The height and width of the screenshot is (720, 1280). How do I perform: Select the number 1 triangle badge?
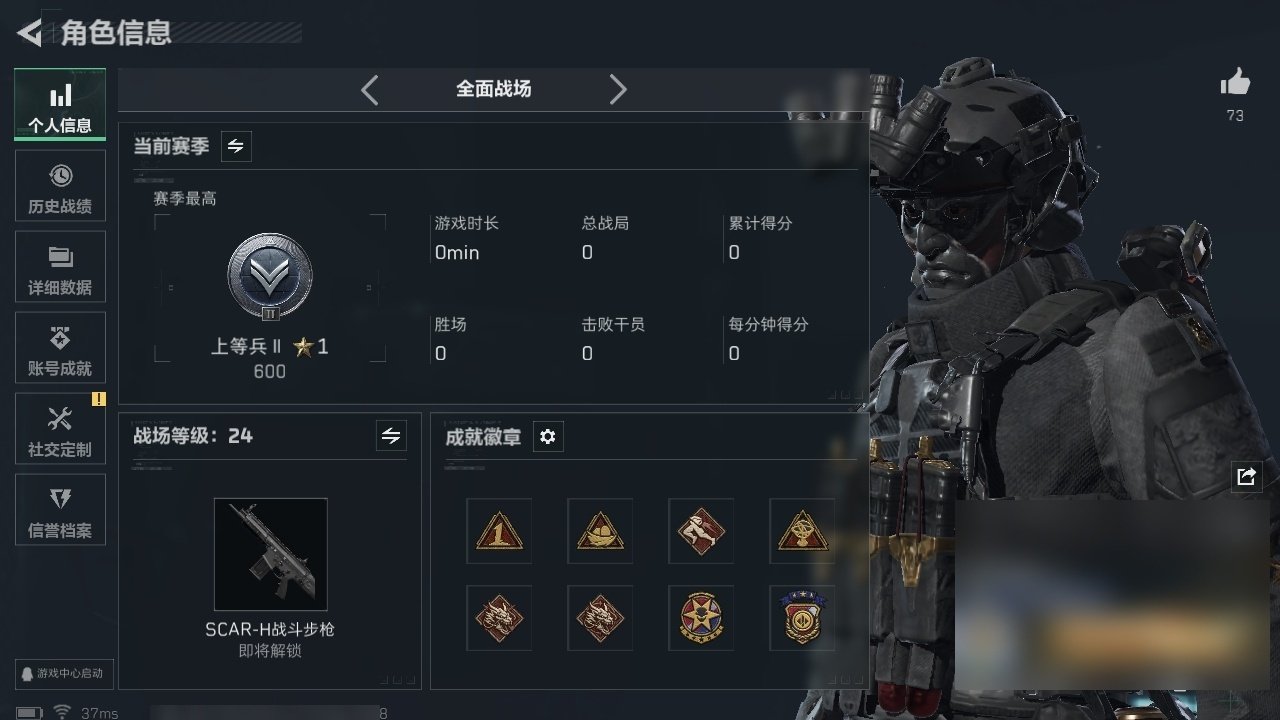(499, 531)
